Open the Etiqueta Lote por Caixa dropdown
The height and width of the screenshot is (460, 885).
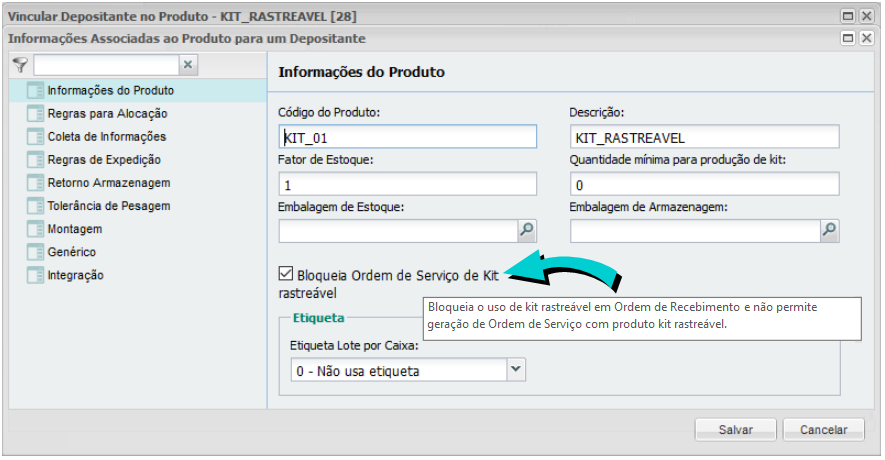tap(516, 370)
